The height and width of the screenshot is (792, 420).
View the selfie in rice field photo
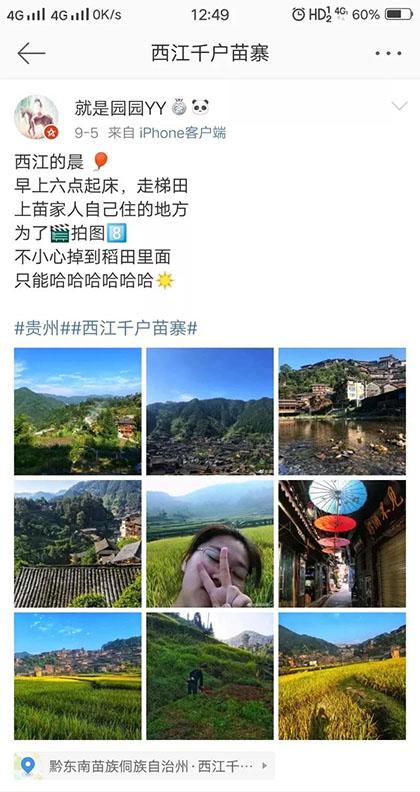[209, 543]
